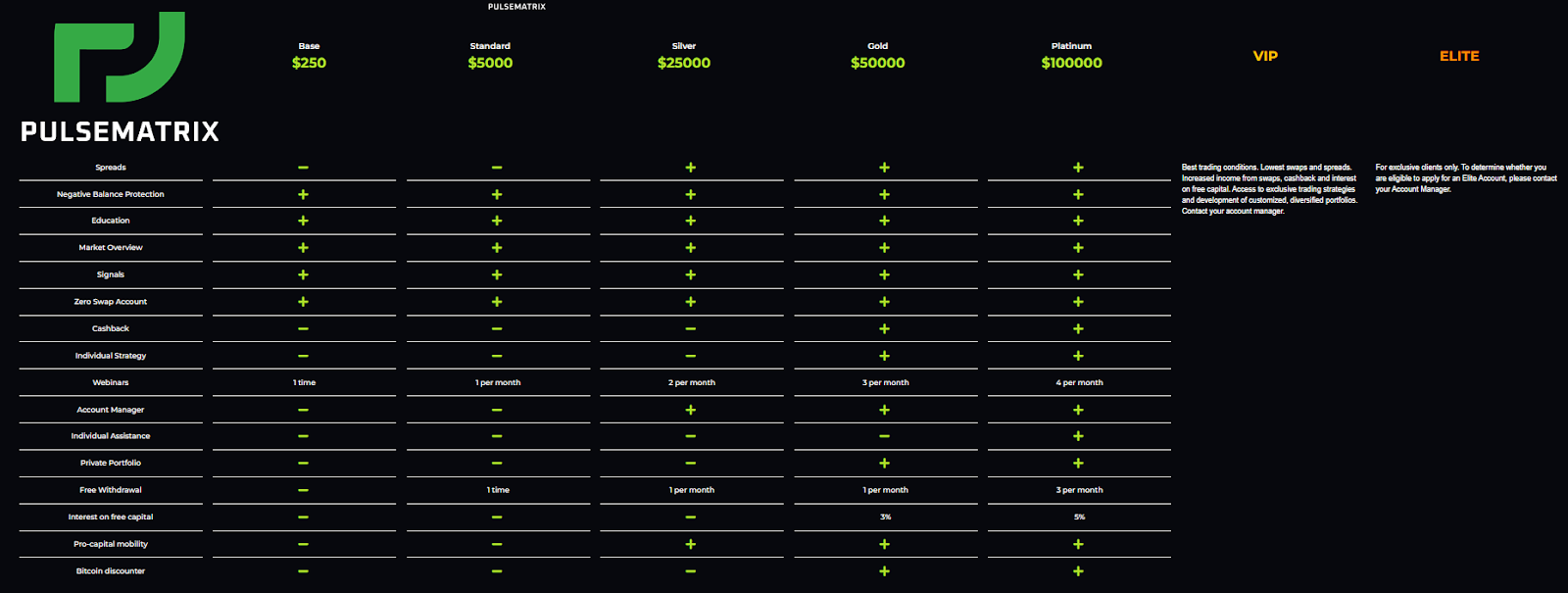Choose the Gold $50000 plan header
Viewport: 1568px width, 593px height.
[x=878, y=56]
